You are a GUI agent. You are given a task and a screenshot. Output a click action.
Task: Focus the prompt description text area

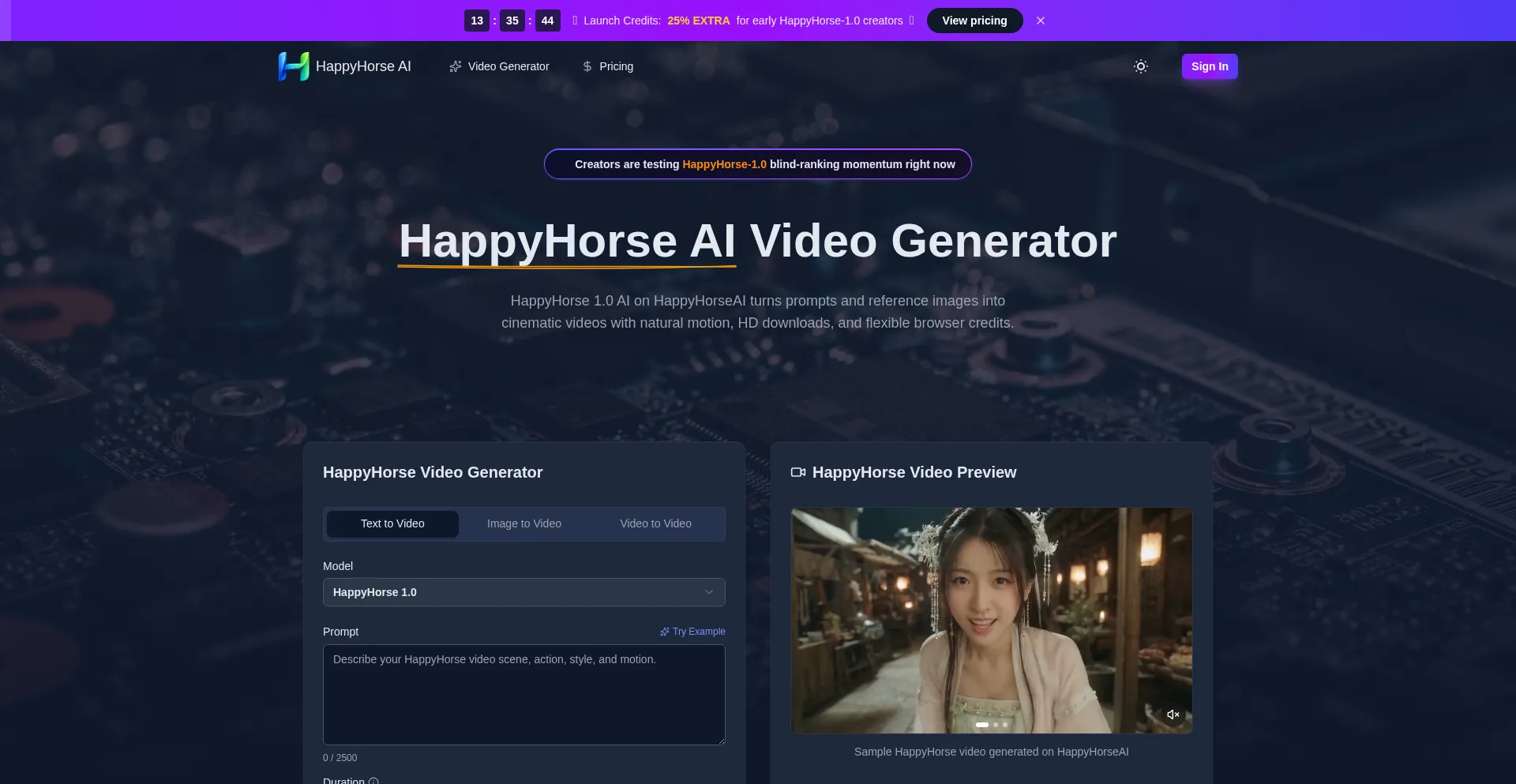(x=524, y=695)
